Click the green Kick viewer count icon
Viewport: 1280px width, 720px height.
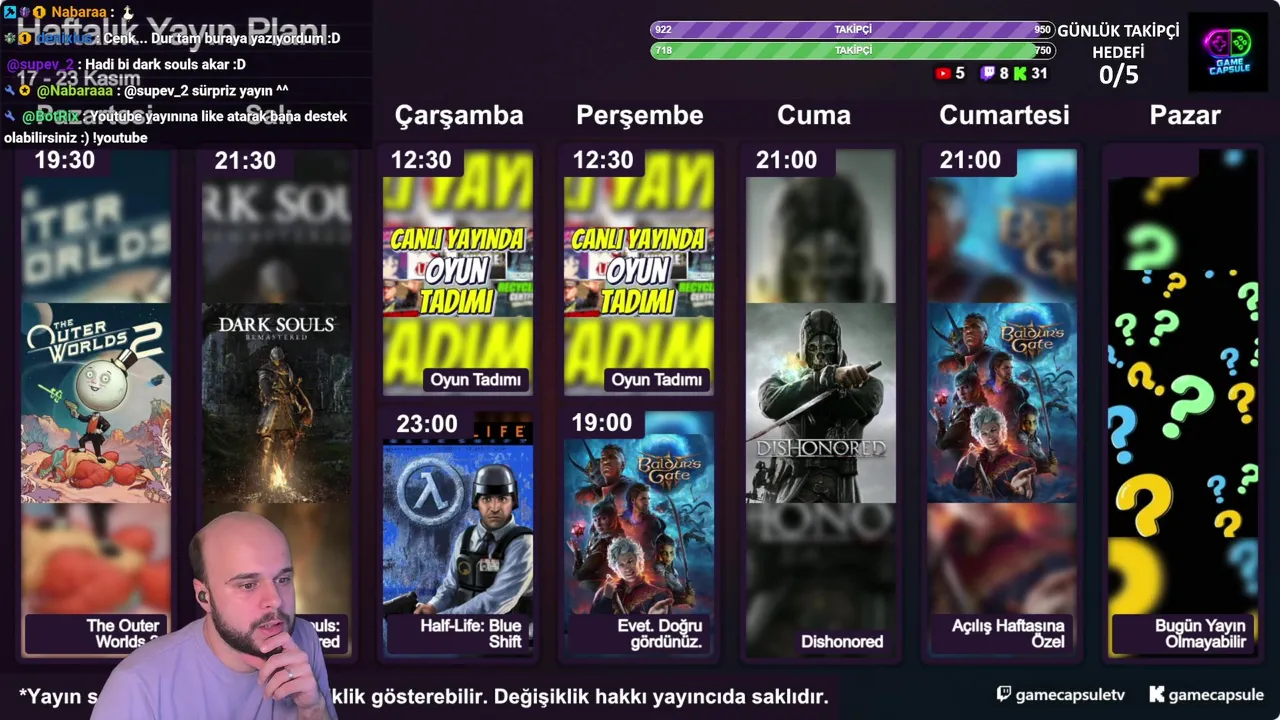tap(1020, 73)
